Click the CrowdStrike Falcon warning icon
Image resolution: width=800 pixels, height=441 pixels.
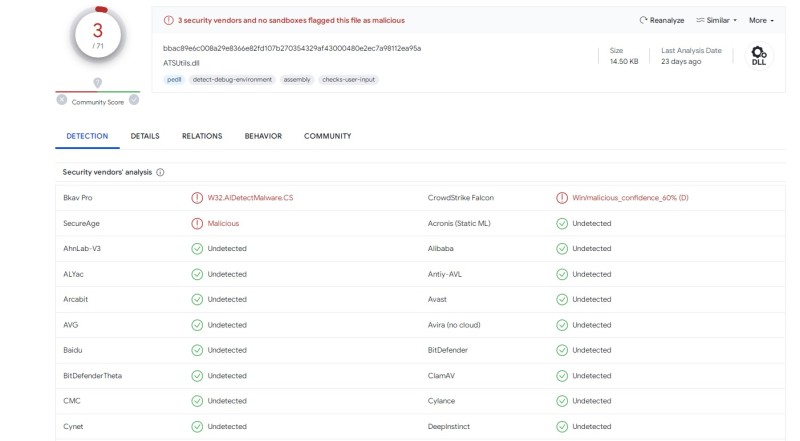tap(562, 198)
